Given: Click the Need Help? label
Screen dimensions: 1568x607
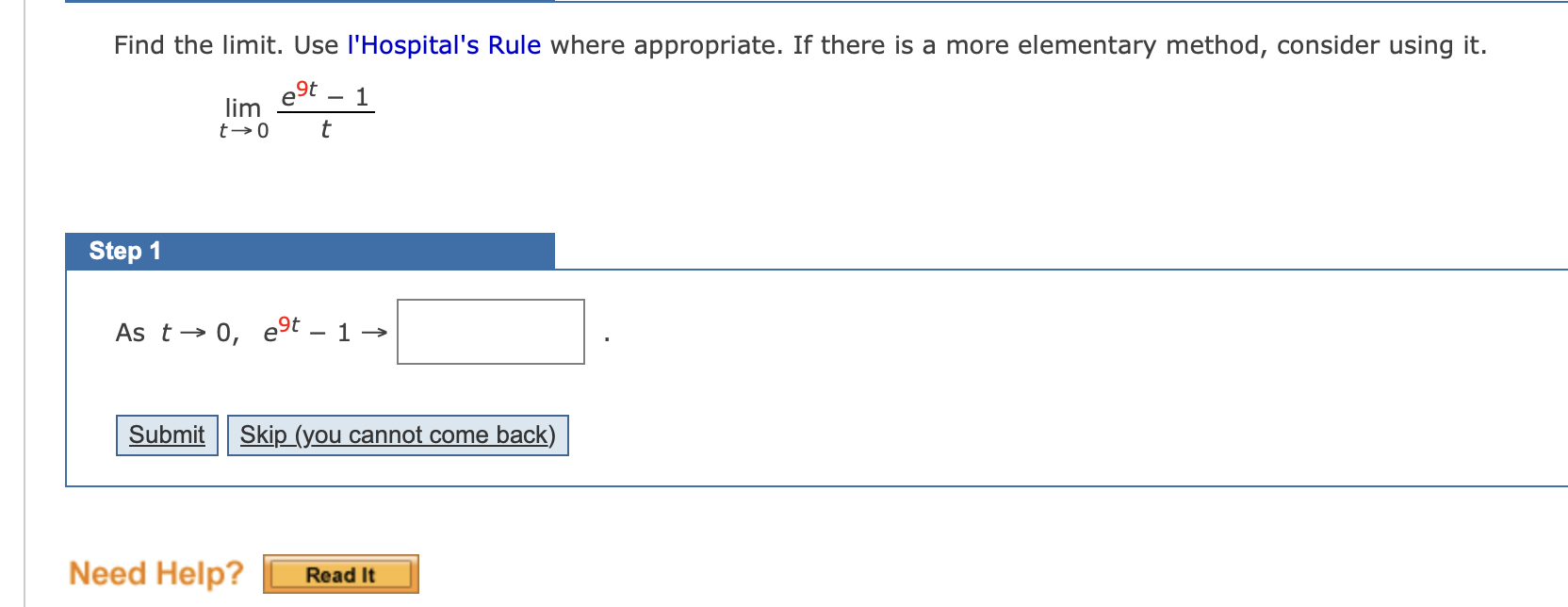Looking at the screenshot, I should 156,572.
